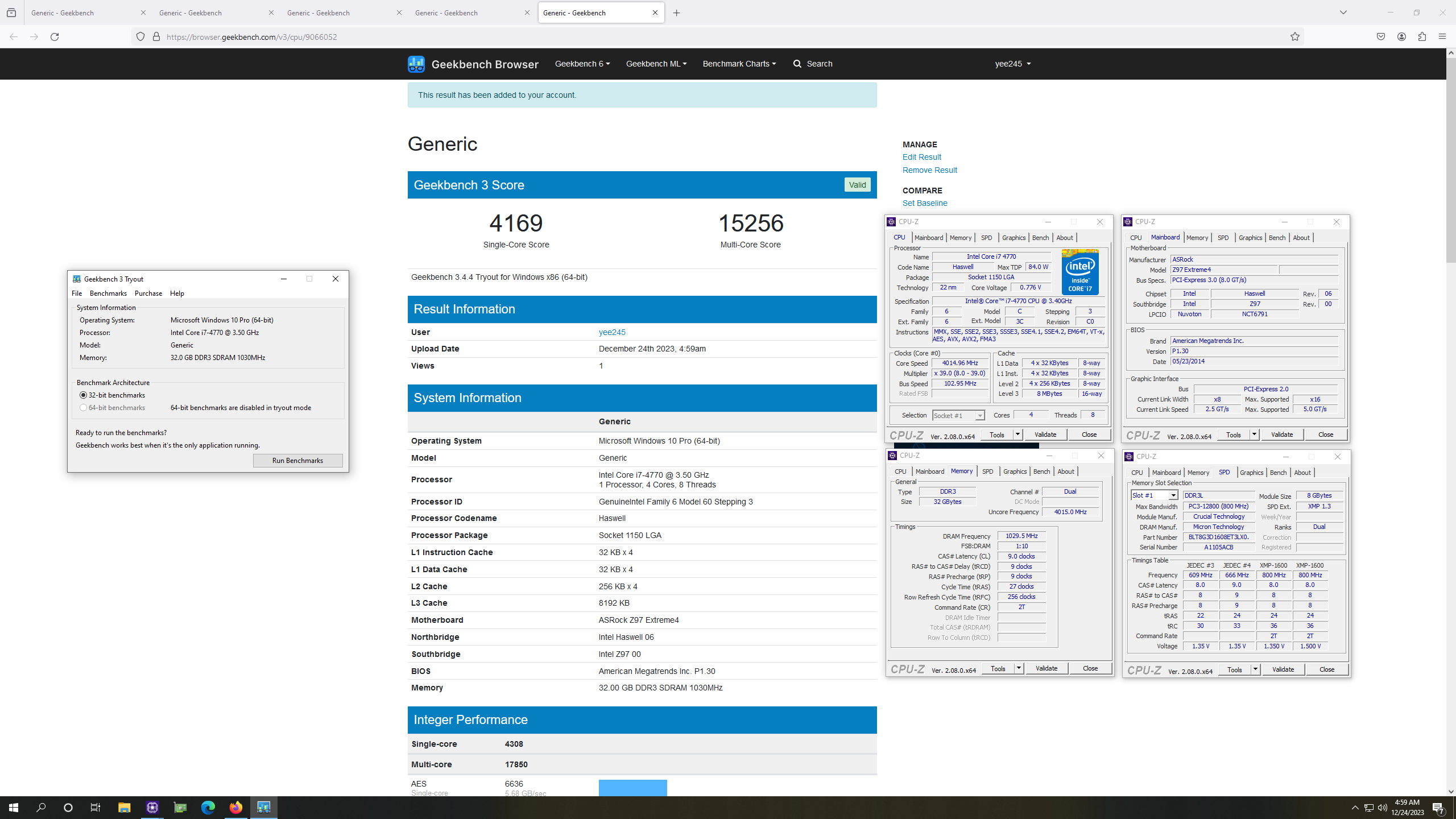
Task: Open new tab with plus icon
Action: pyautogui.click(x=676, y=13)
